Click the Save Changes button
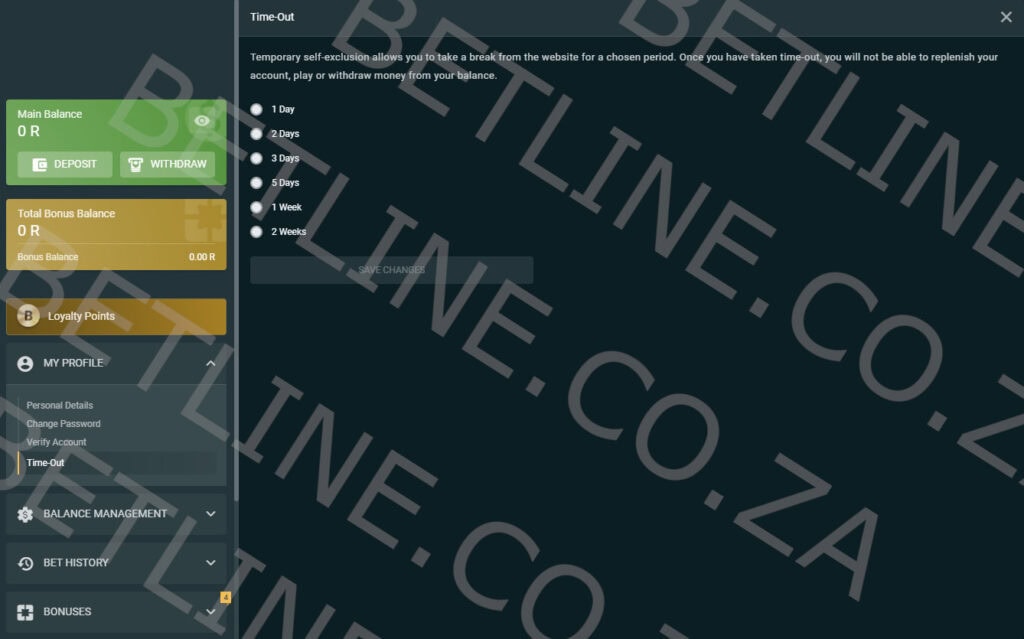Image resolution: width=1024 pixels, height=639 pixels. (x=392, y=270)
